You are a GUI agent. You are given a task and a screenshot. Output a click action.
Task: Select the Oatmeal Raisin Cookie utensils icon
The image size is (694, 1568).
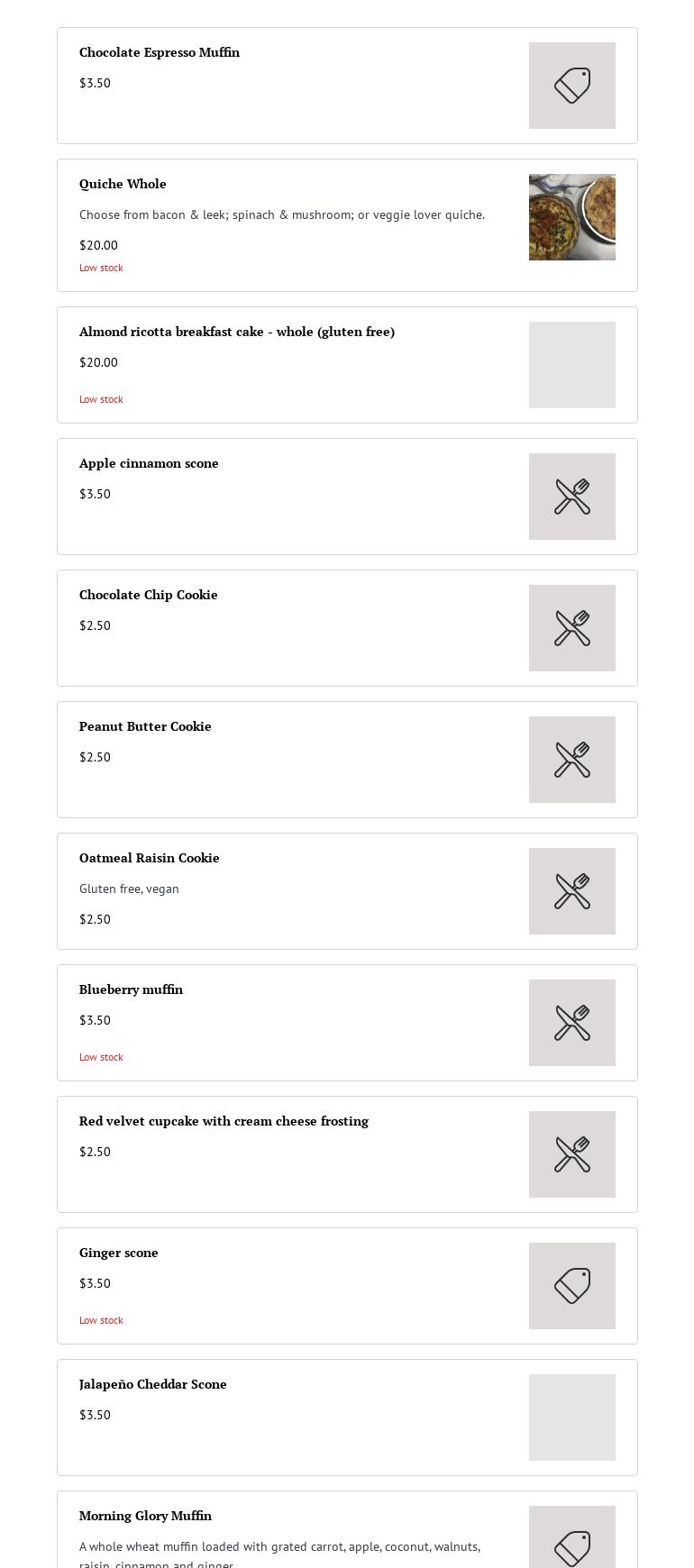(572, 891)
